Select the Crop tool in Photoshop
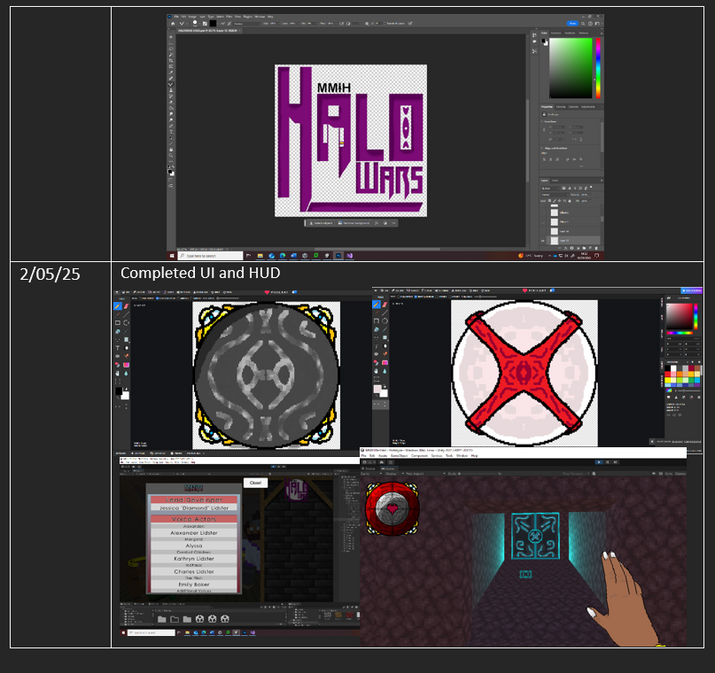The image size is (715, 673). [x=171, y=61]
